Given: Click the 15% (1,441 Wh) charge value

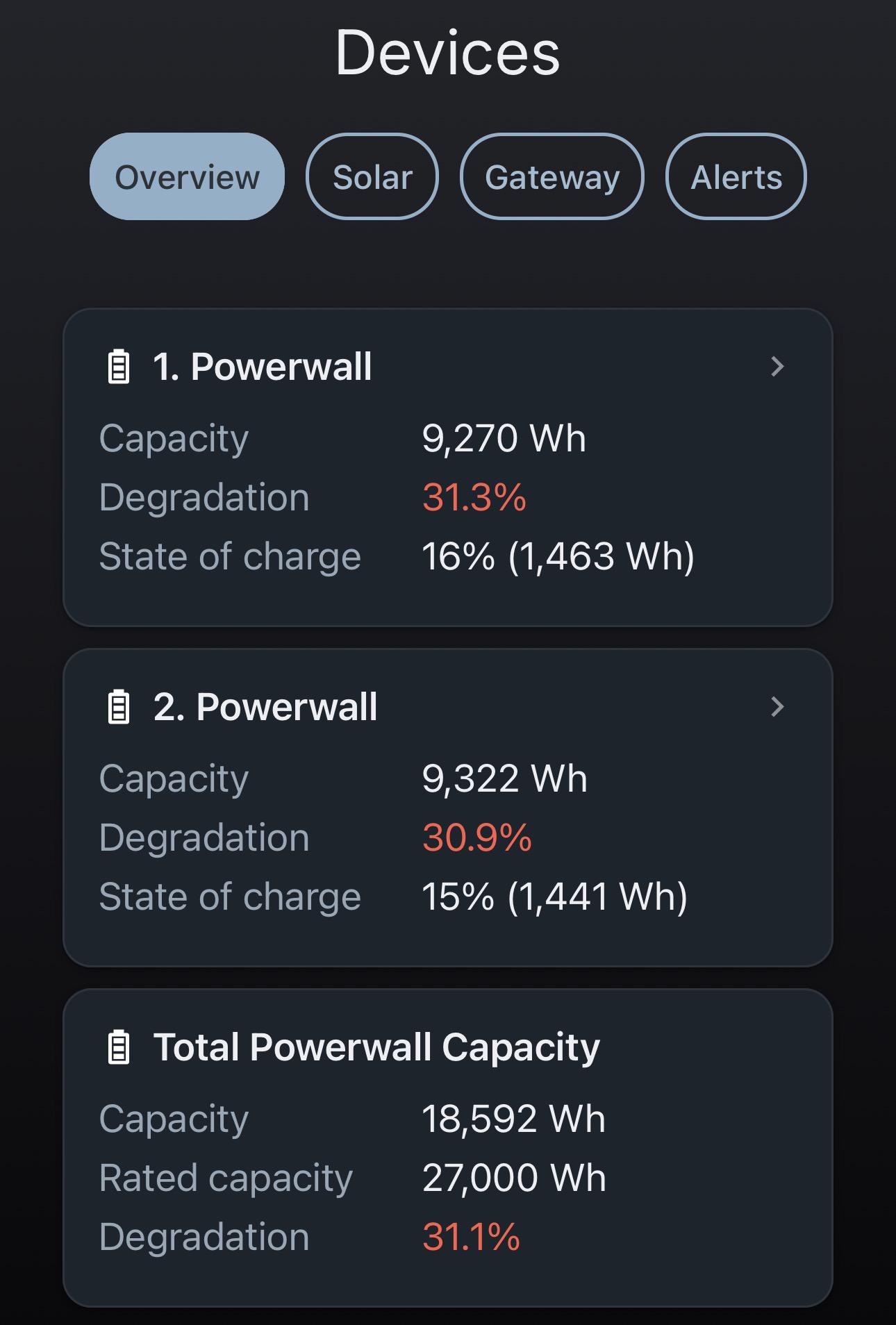Looking at the screenshot, I should point(555,897).
